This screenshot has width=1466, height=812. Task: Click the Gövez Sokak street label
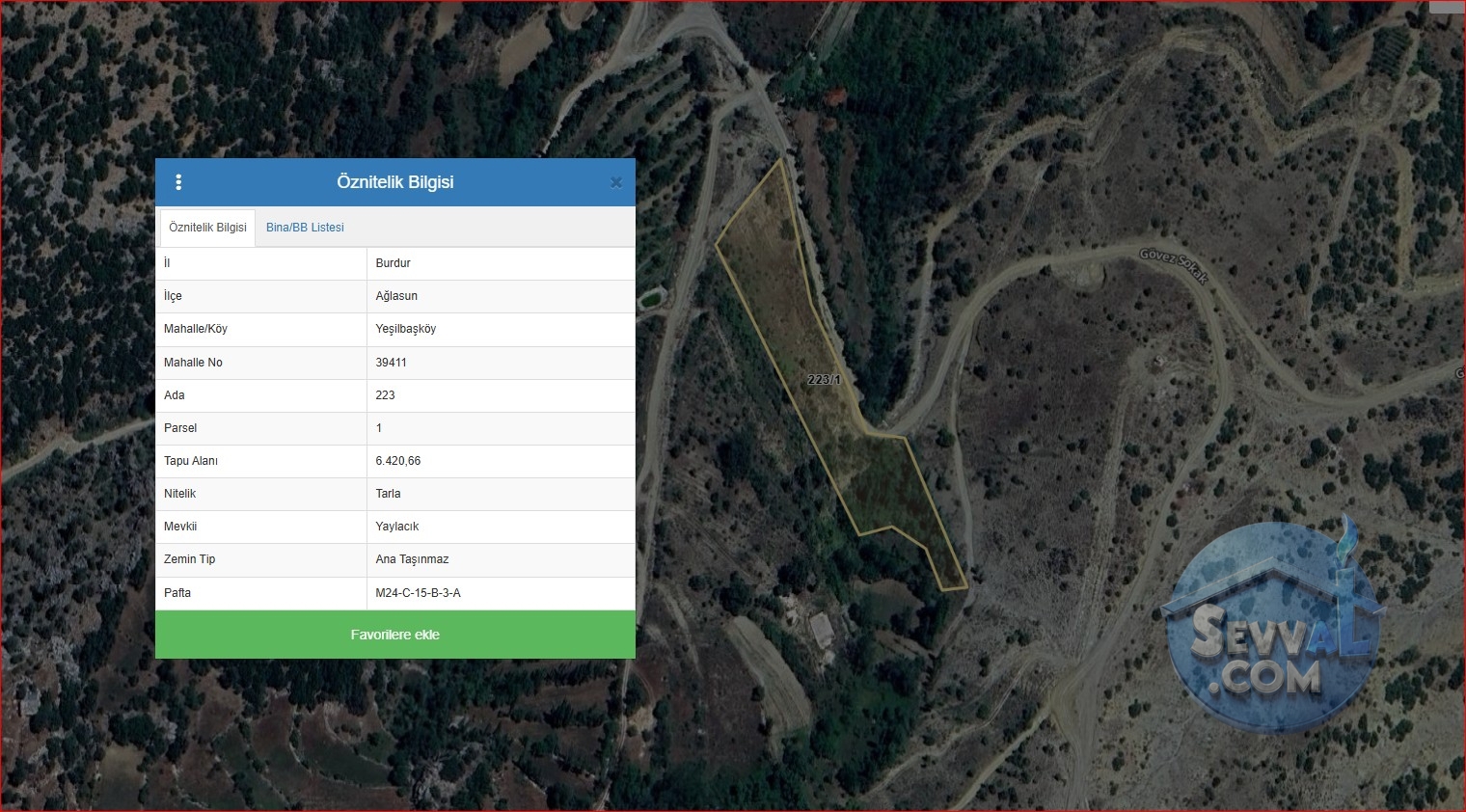1174,265
